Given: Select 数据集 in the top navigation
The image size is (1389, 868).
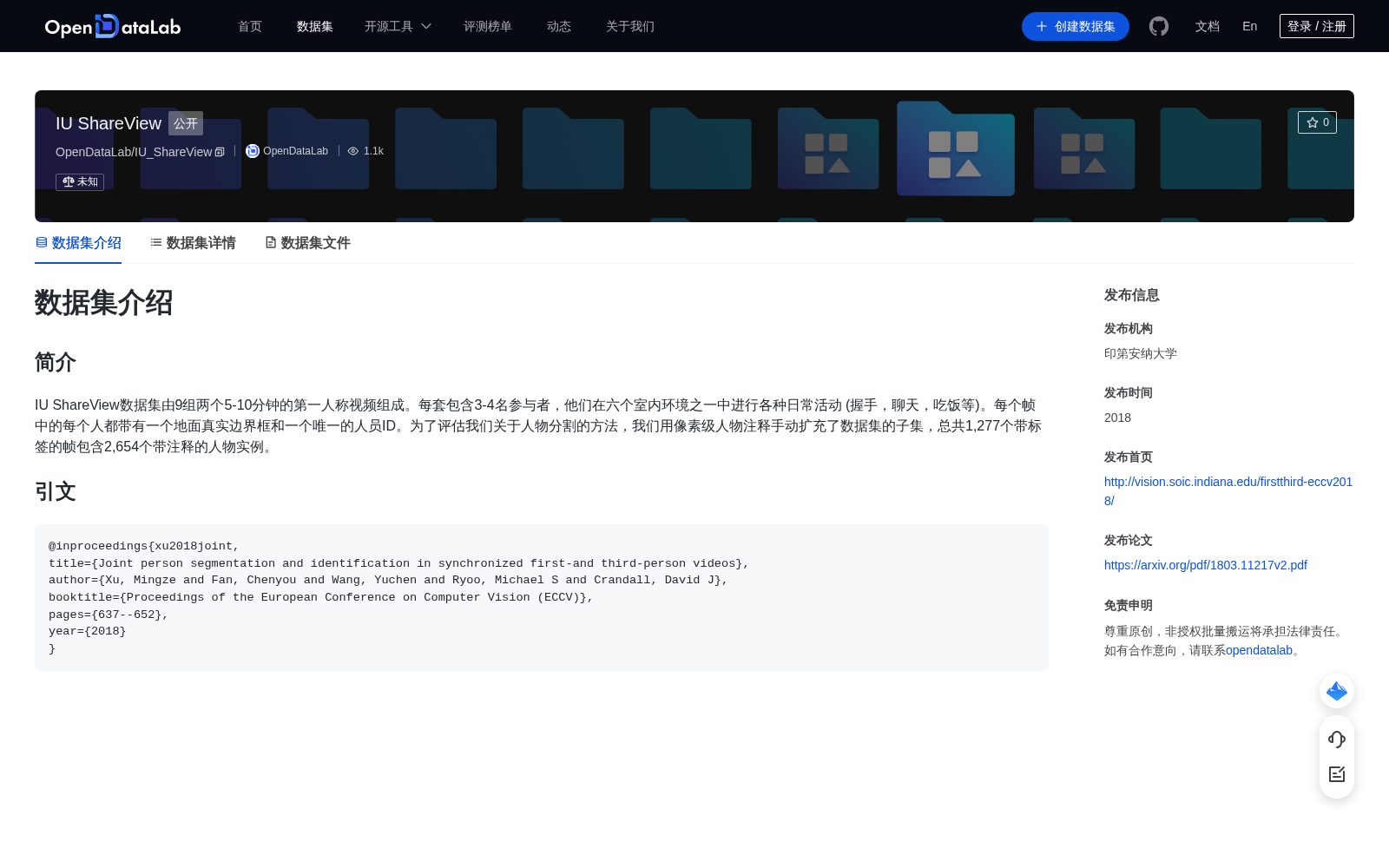Looking at the screenshot, I should click(x=315, y=26).
